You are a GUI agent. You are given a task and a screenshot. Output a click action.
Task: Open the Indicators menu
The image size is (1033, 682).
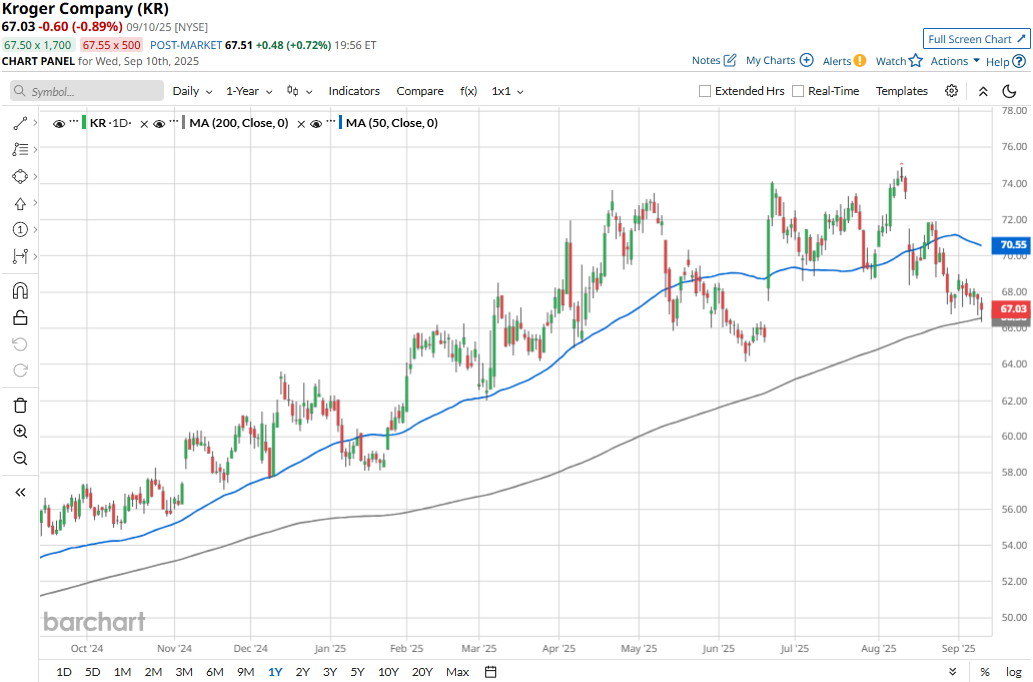[x=354, y=91]
